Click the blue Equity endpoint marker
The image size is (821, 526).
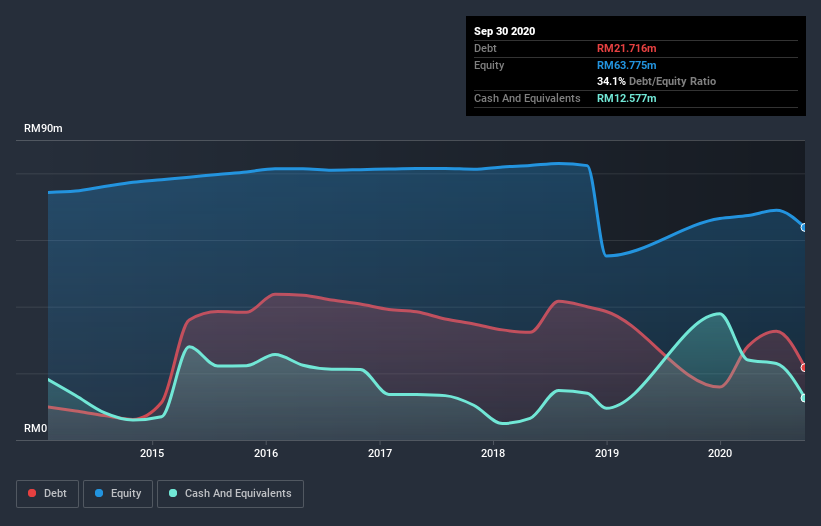pyautogui.click(x=804, y=228)
